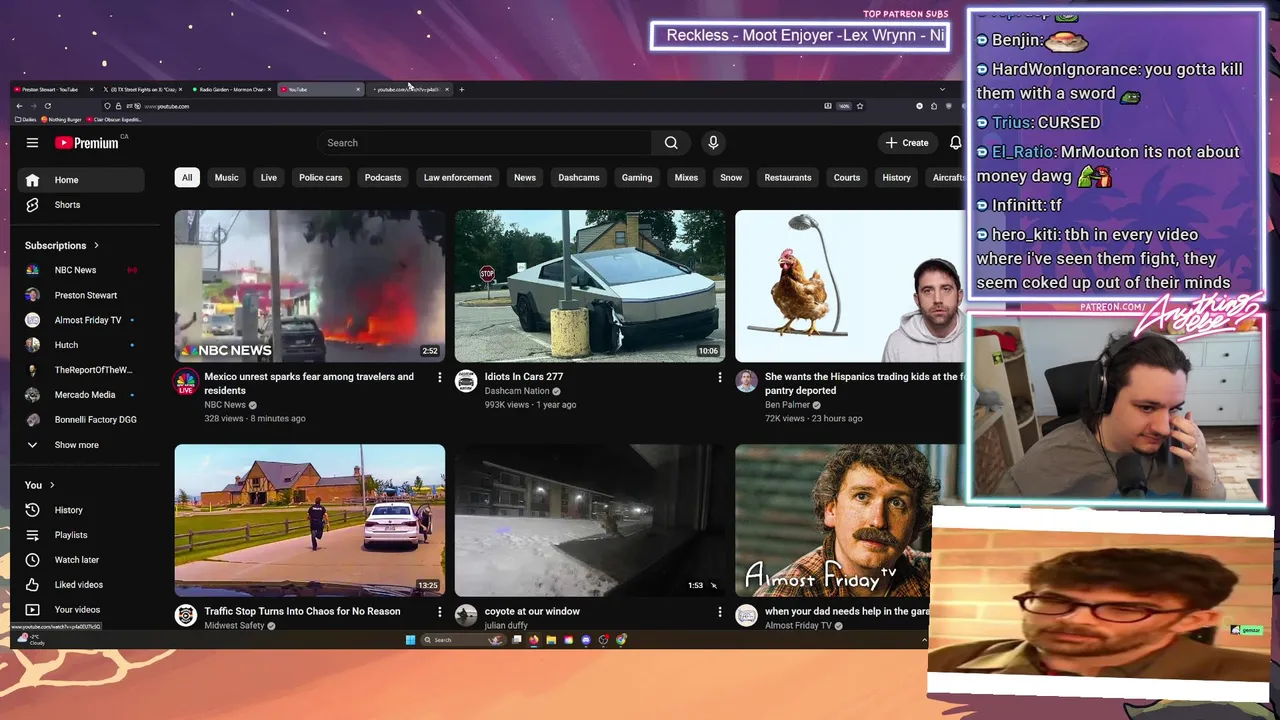The width and height of the screenshot is (1280, 720).
Task: Open Shorts in sidebar
Action: (x=81, y=205)
